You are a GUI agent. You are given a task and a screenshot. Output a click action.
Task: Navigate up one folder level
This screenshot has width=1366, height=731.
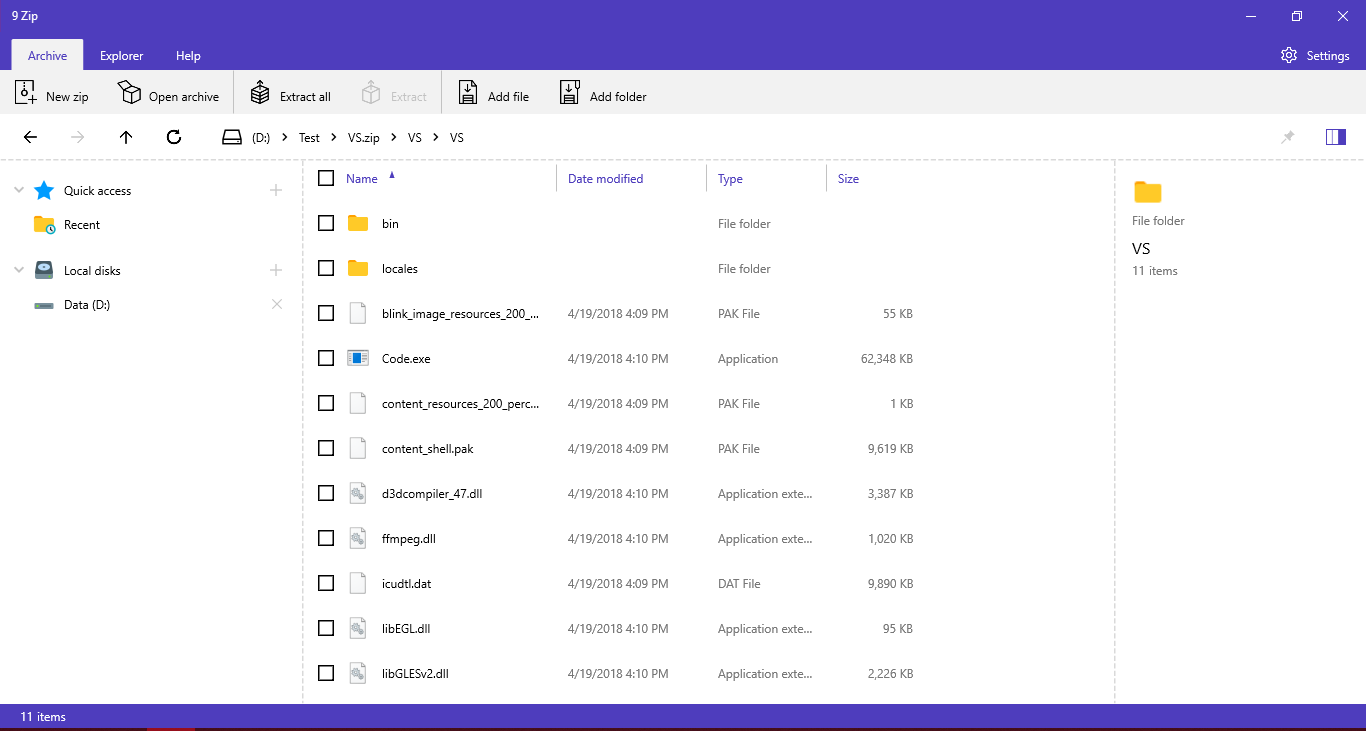(x=126, y=137)
